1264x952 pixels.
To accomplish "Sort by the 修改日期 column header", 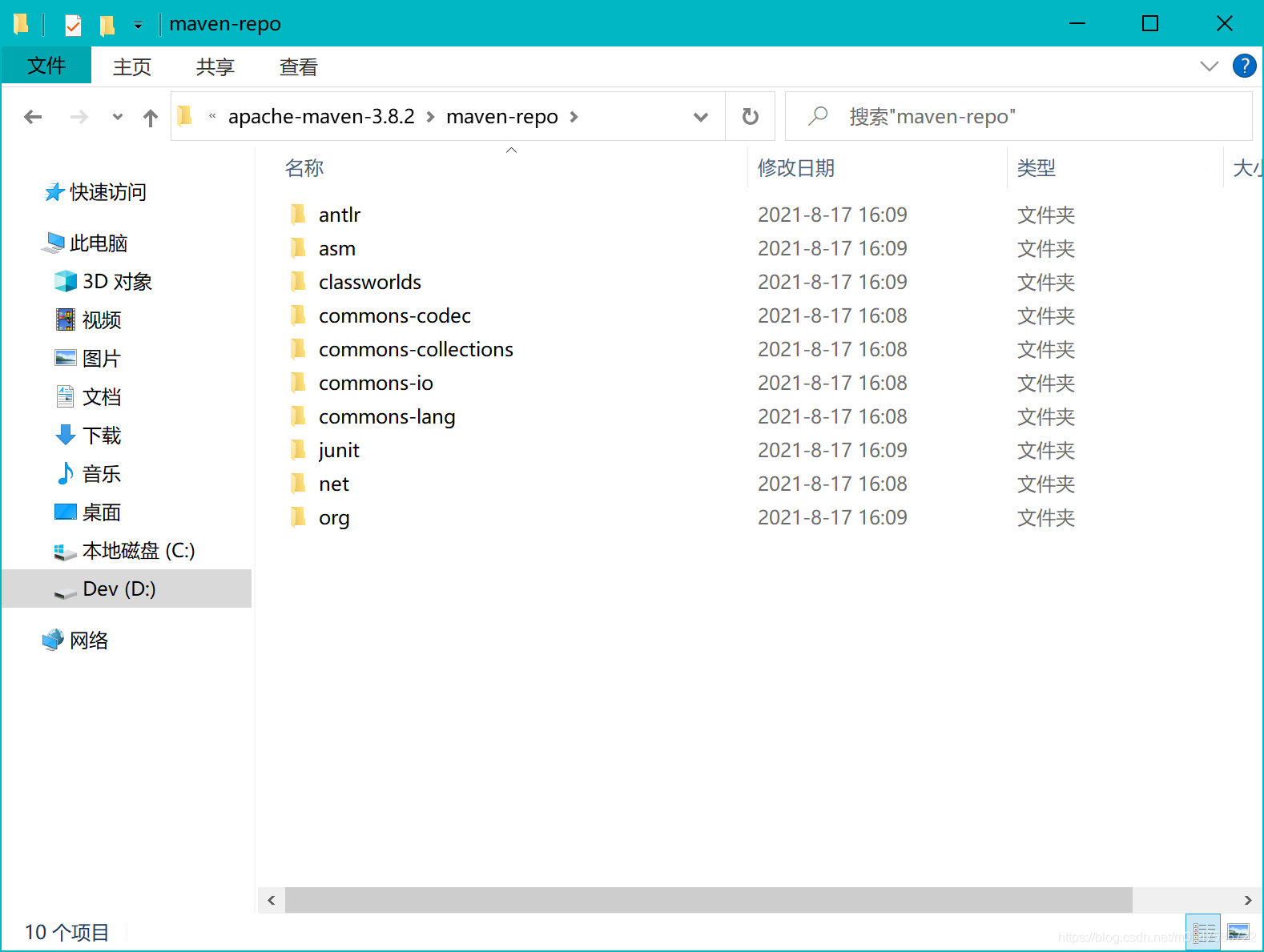I will tap(796, 168).
